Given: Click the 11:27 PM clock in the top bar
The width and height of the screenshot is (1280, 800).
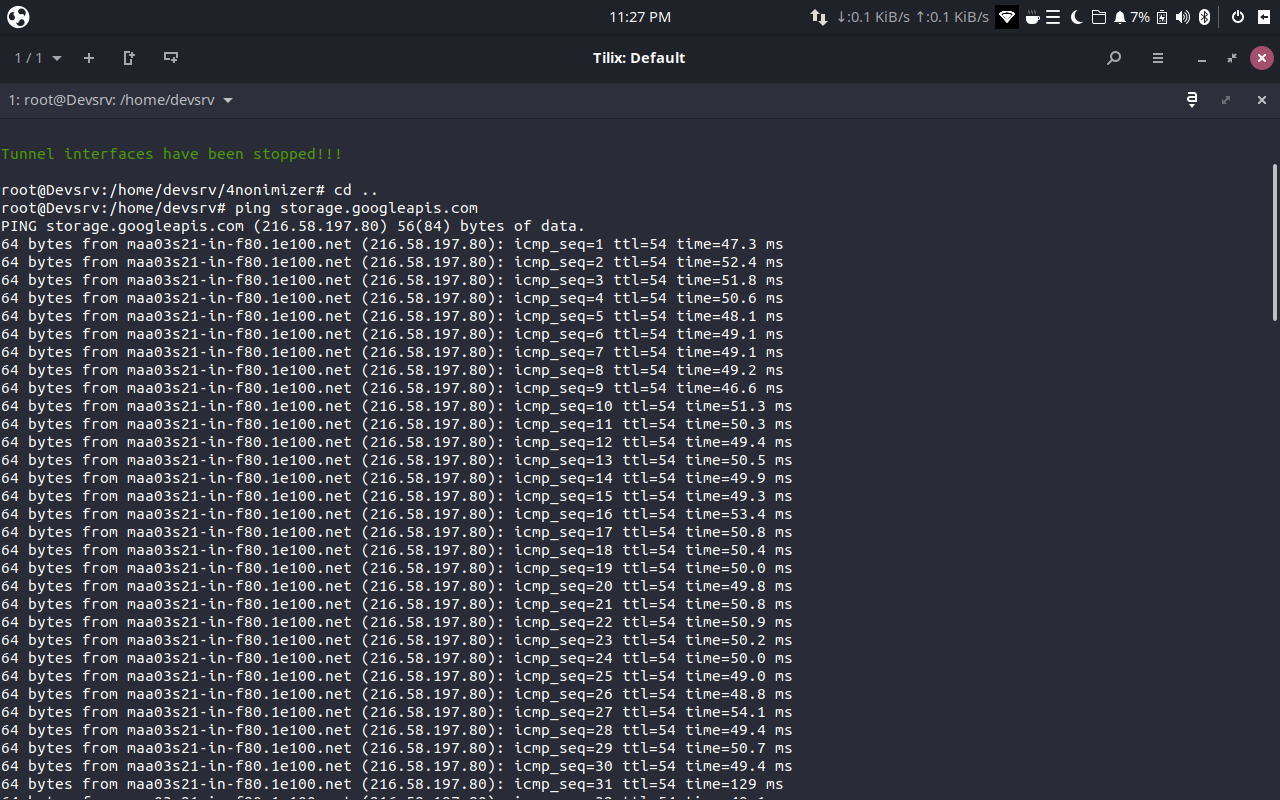Looking at the screenshot, I should pos(639,17).
